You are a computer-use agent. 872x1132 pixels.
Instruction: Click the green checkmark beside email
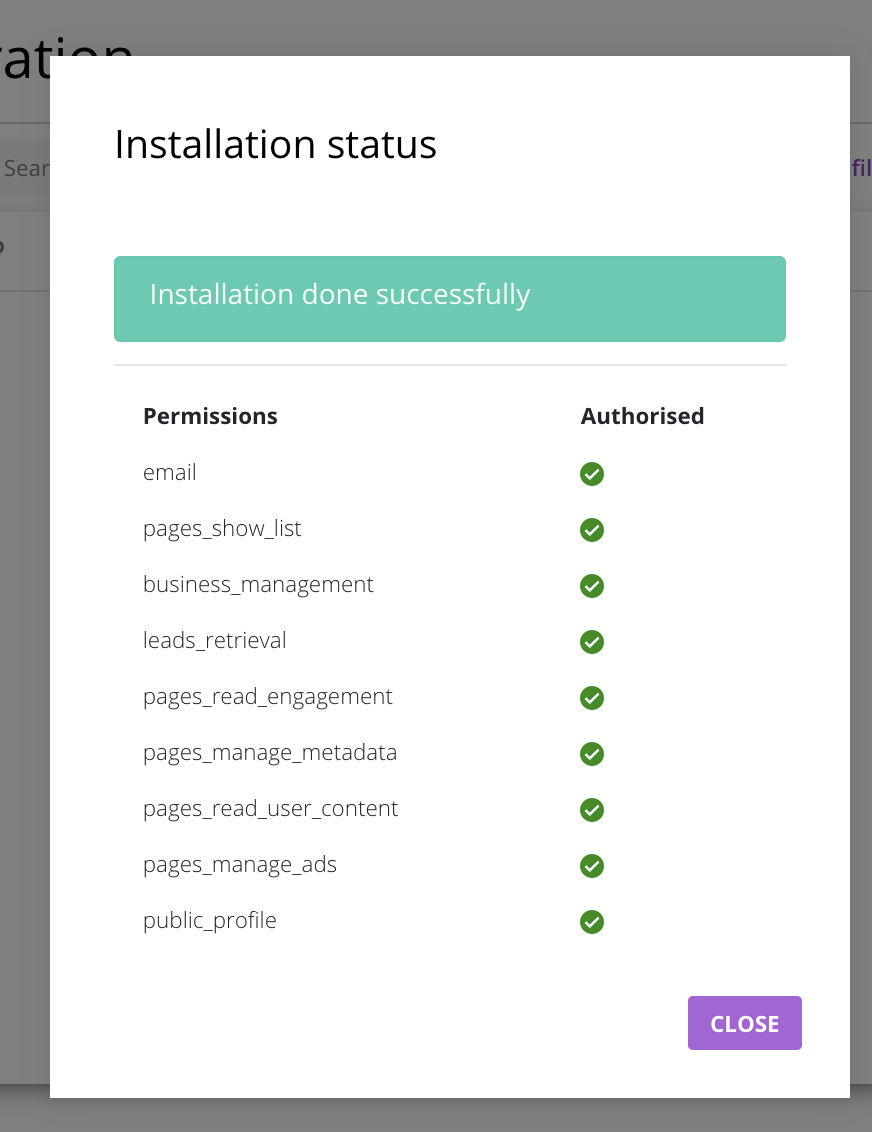(x=591, y=474)
